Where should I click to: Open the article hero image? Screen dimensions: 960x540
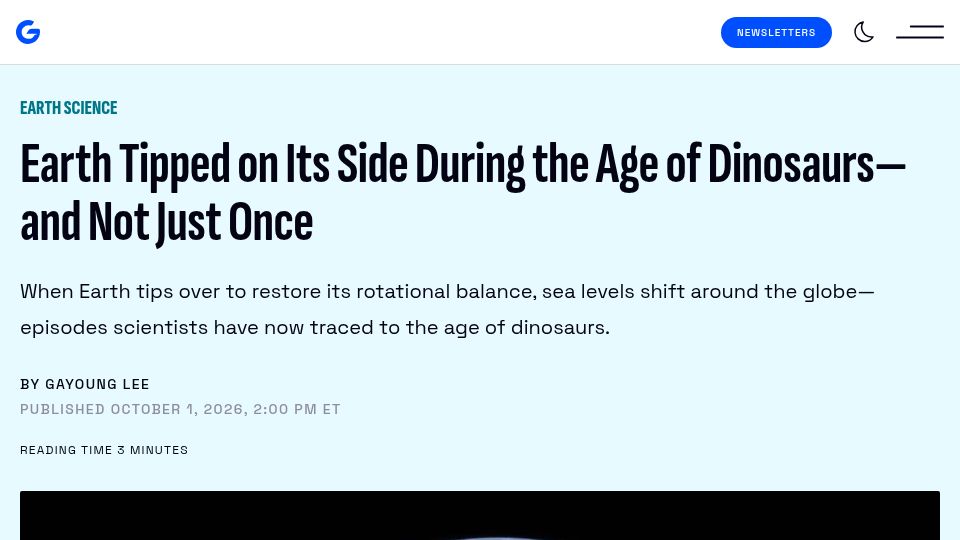(479, 516)
